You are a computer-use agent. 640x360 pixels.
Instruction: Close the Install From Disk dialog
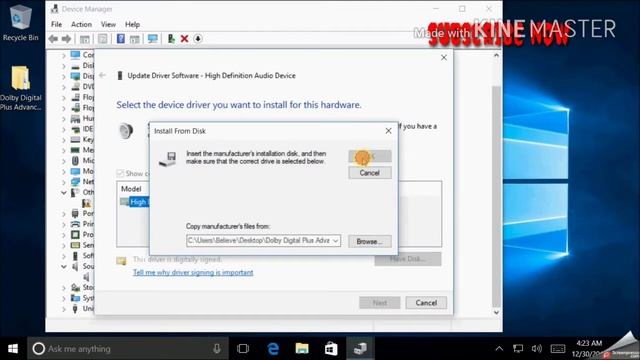pyautogui.click(x=389, y=131)
